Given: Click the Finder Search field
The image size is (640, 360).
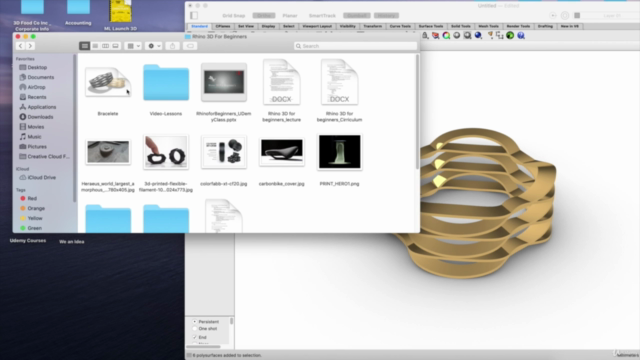Looking at the screenshot, I should pos(355,46).
